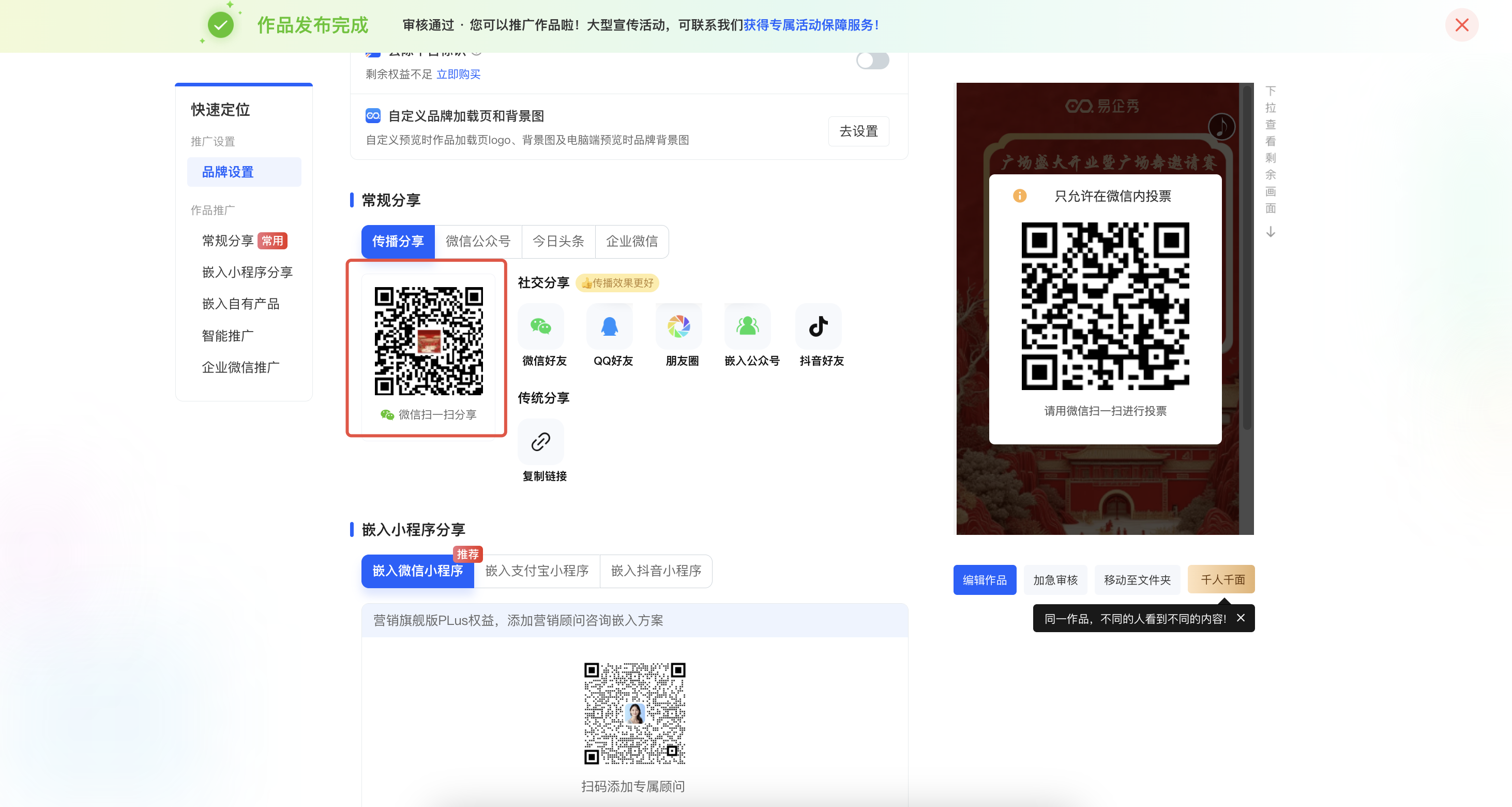Click the 快速定位 panel heading
Viewport: 1512px width, 807px height.
tap(220, 109)
